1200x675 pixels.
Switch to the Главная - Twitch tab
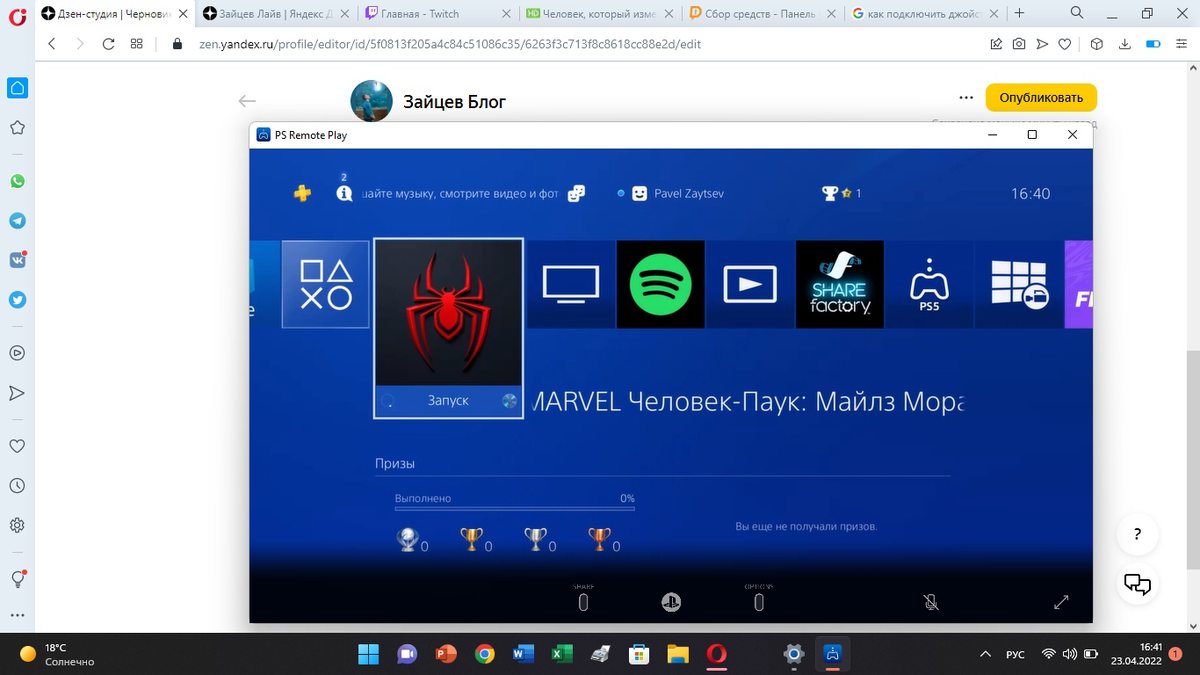[x=438, y=14]
